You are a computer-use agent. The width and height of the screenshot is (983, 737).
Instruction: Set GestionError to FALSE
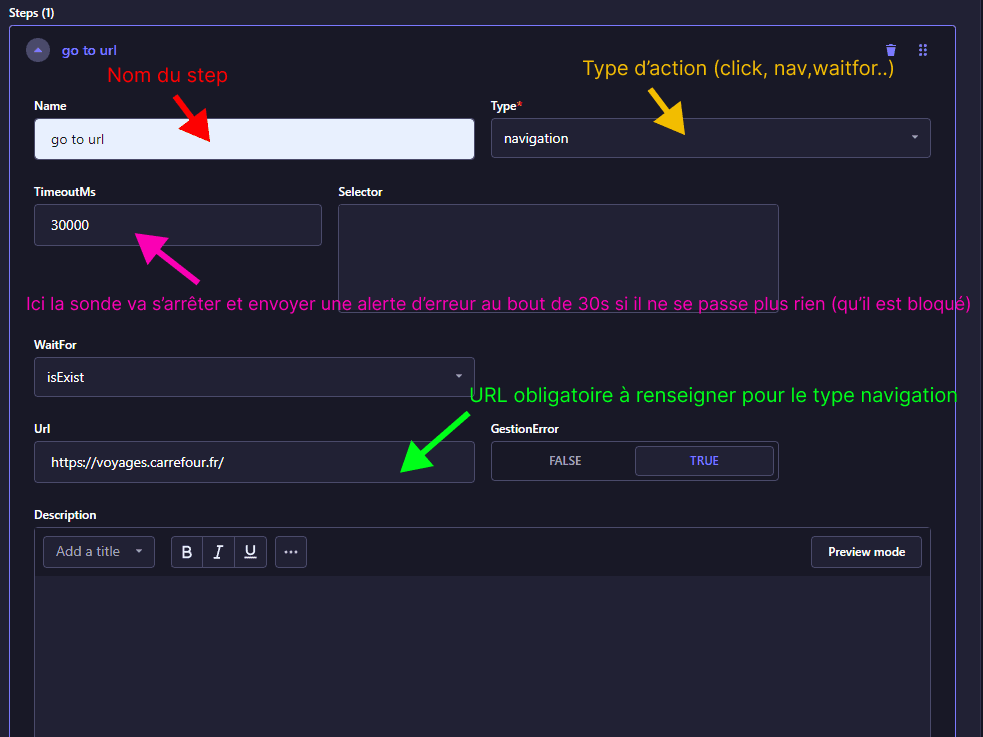(x=564, y=461)
